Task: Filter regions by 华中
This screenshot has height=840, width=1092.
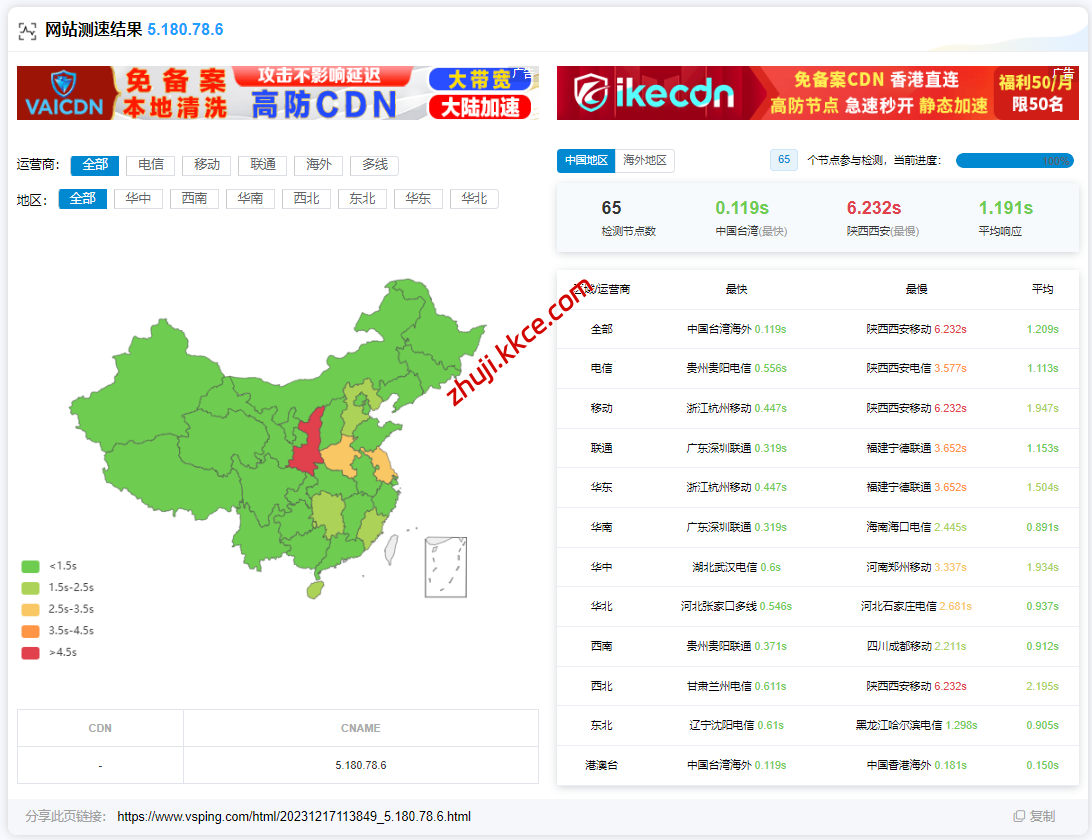Action: point(138,199)
